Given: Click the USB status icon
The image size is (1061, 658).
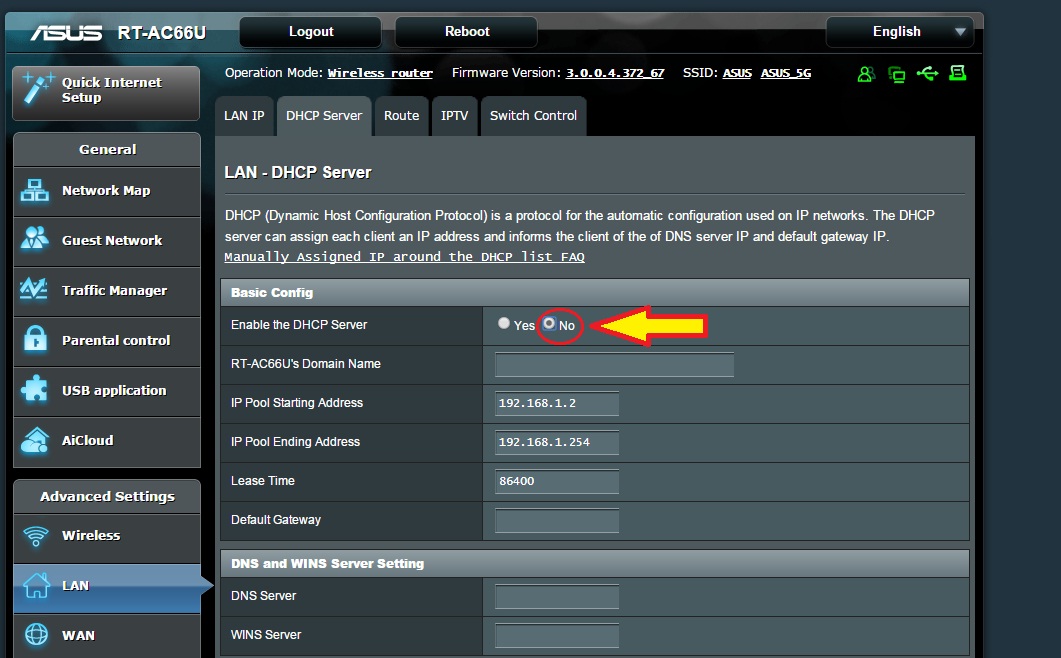Looking at the screenshot, I should click(927, 74).
